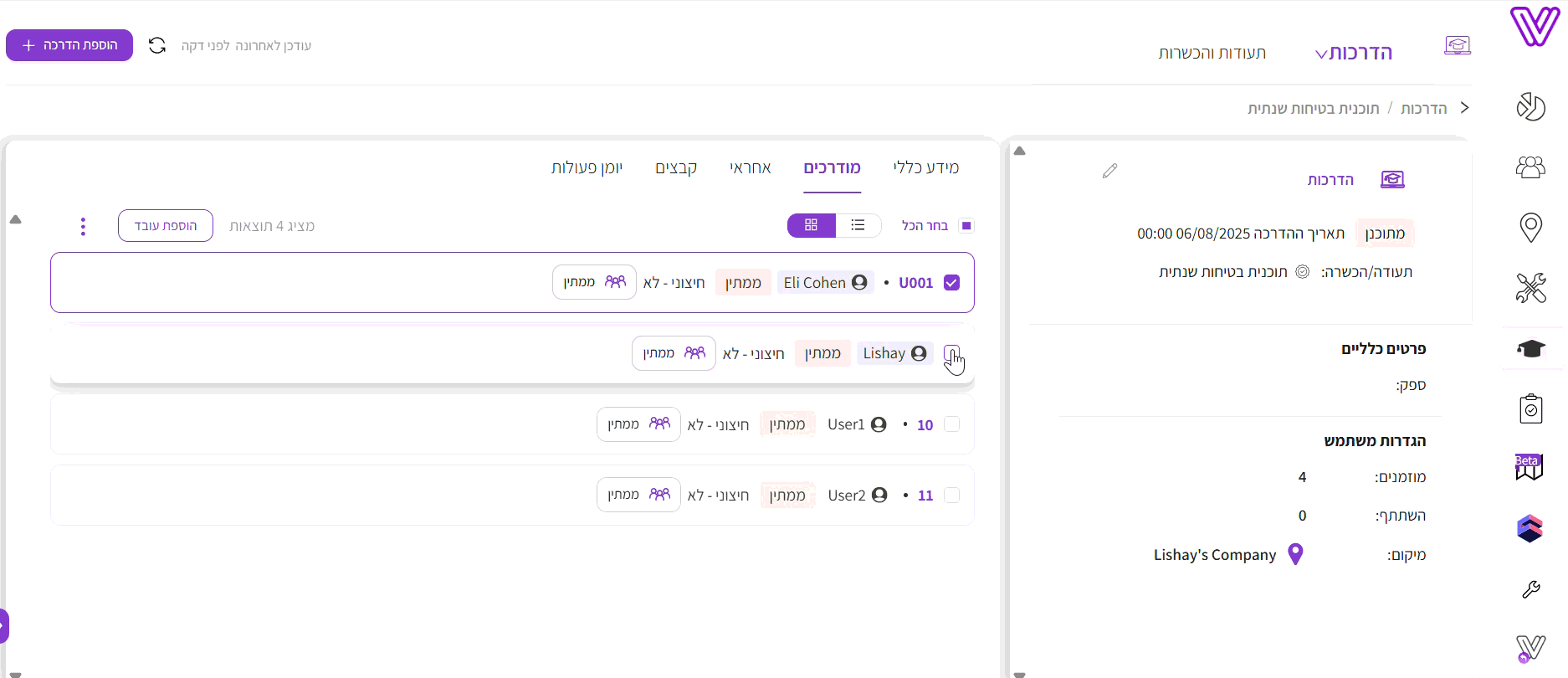Click the trainees list scroll-up arrow
Image resolution: width=1568 pixels, height=678 pixels.
click(15, 220)
